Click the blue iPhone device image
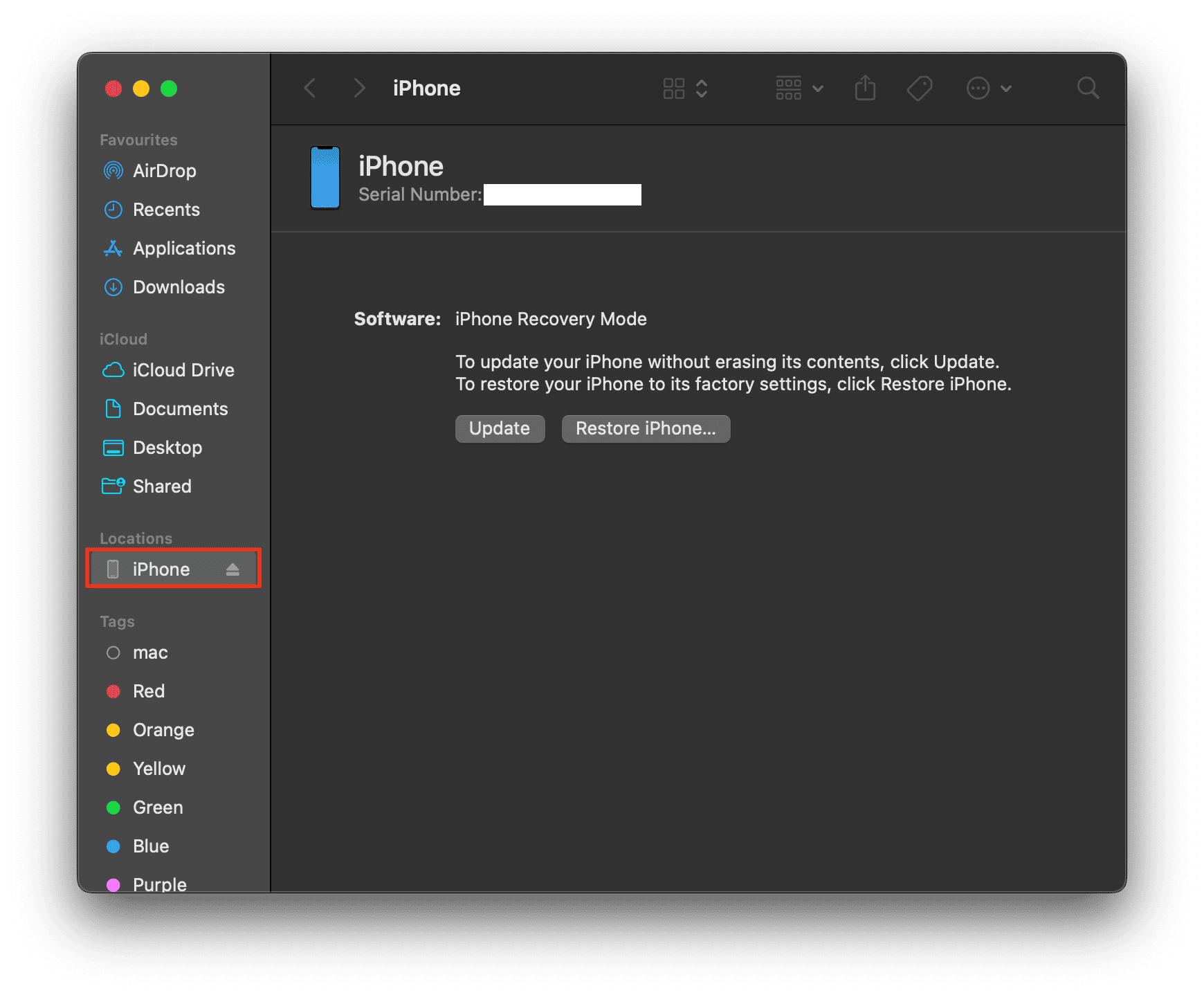The width and height of the screenshot is (1204, 995). (x=325, y=177)
